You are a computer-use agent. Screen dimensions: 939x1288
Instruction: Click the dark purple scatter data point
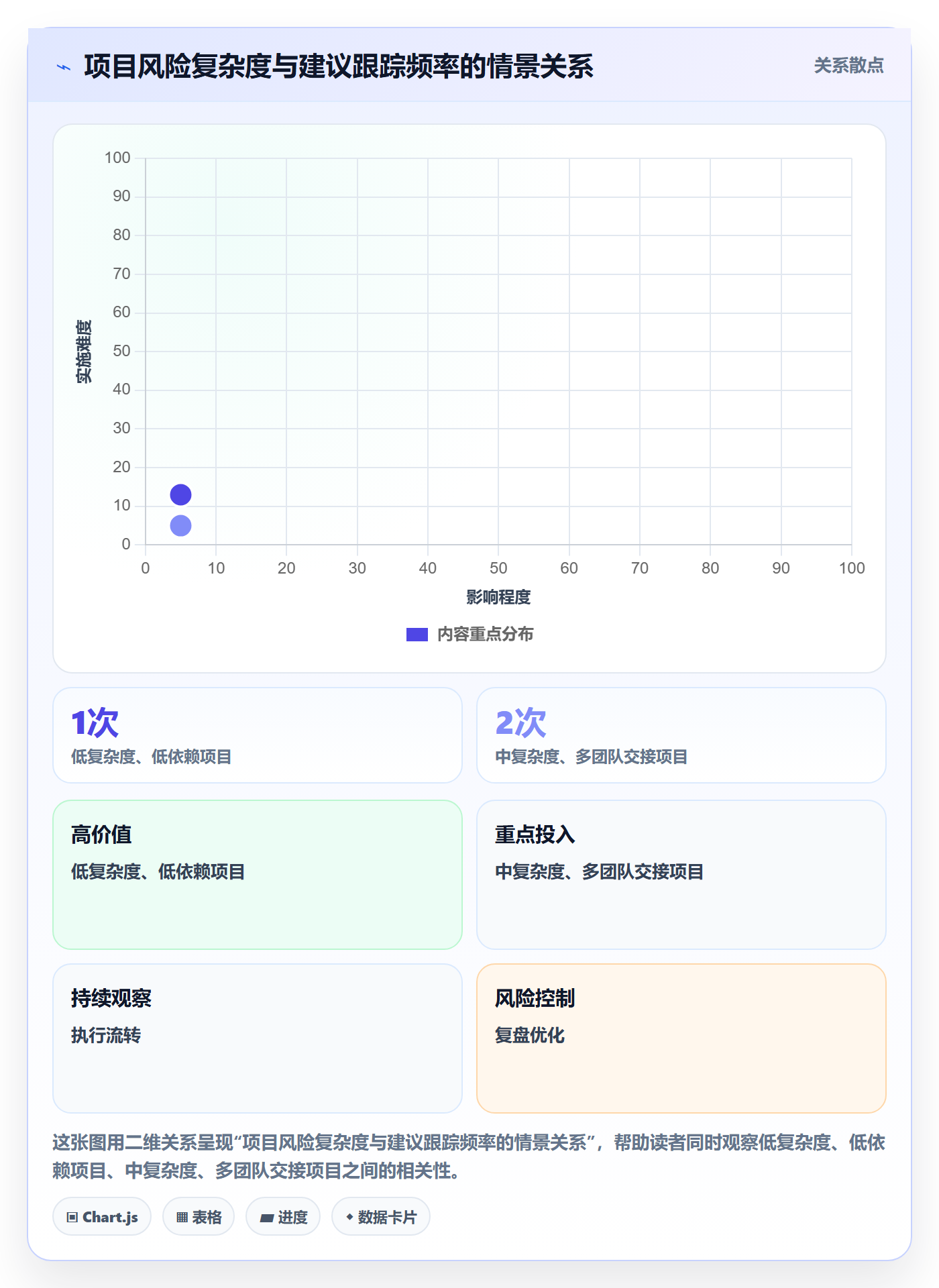tap(180, 495)
